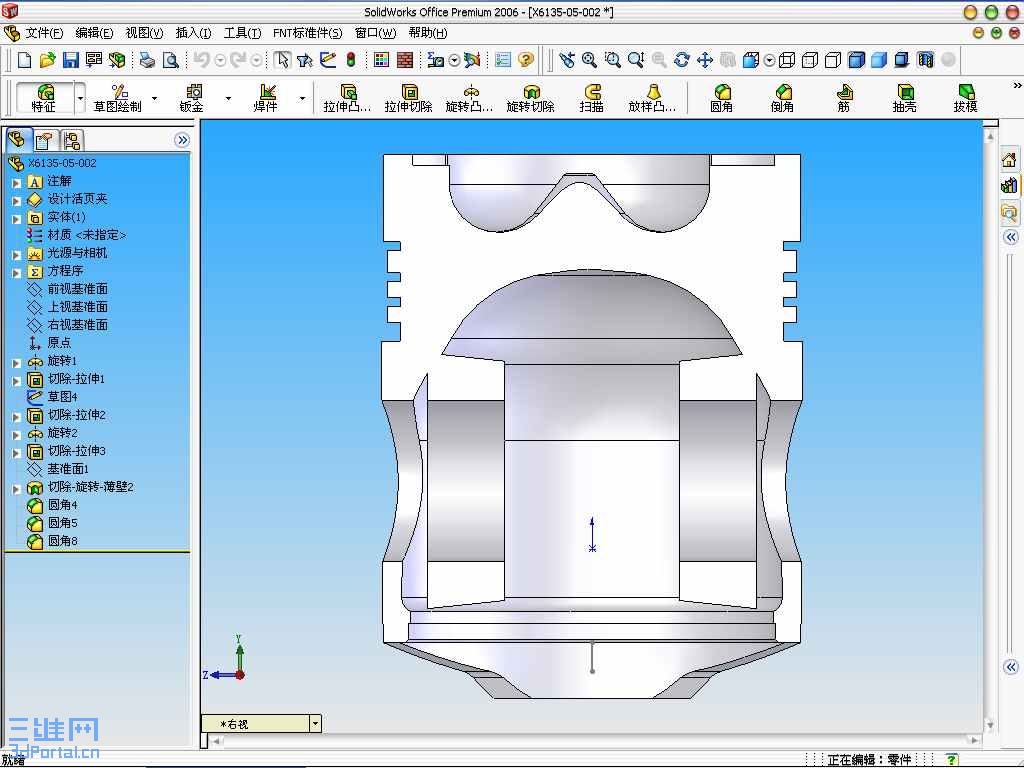Open dropdown arrow next to 焊件
Screen dimensions: 1024x768
(x=302, y=98)
